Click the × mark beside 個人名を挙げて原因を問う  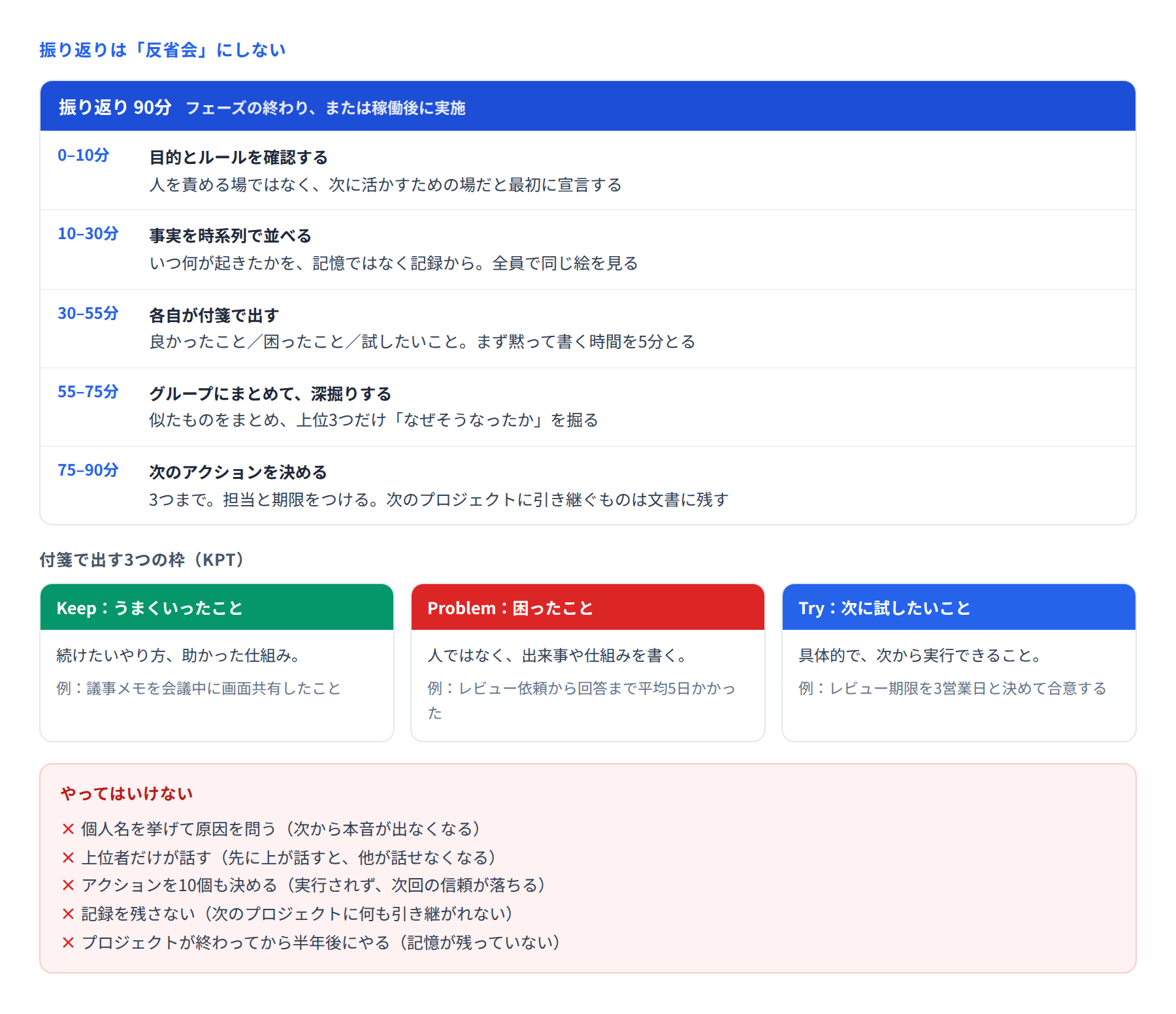click(68, 829)
